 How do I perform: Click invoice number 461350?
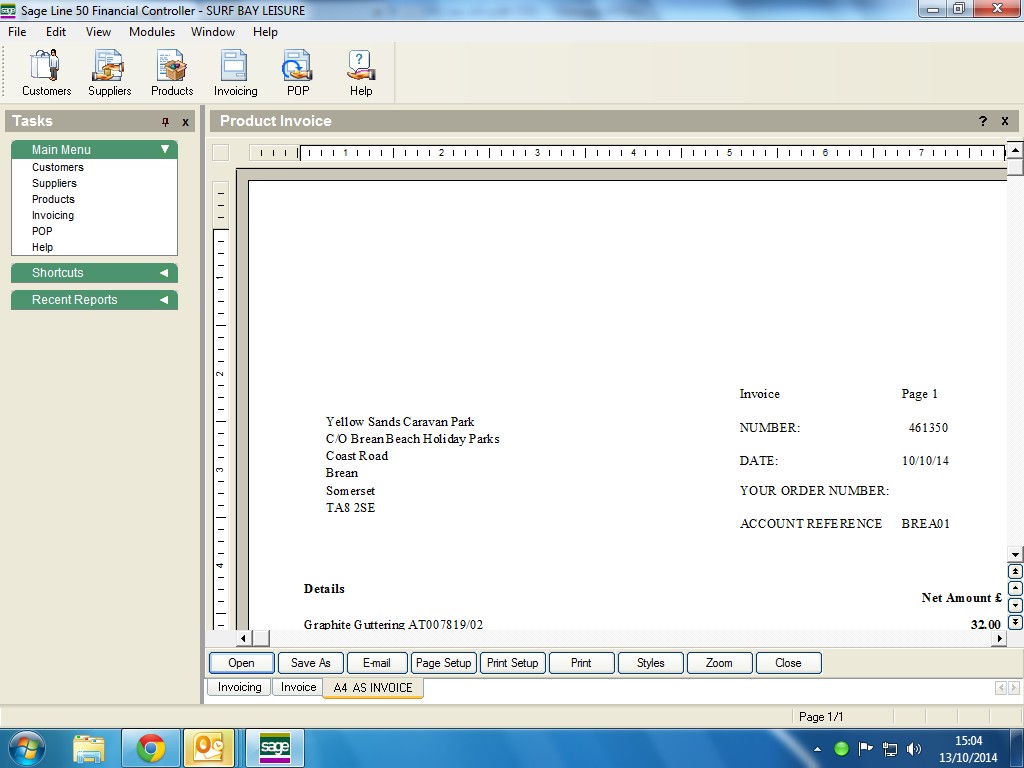click(x=928, y=428)
